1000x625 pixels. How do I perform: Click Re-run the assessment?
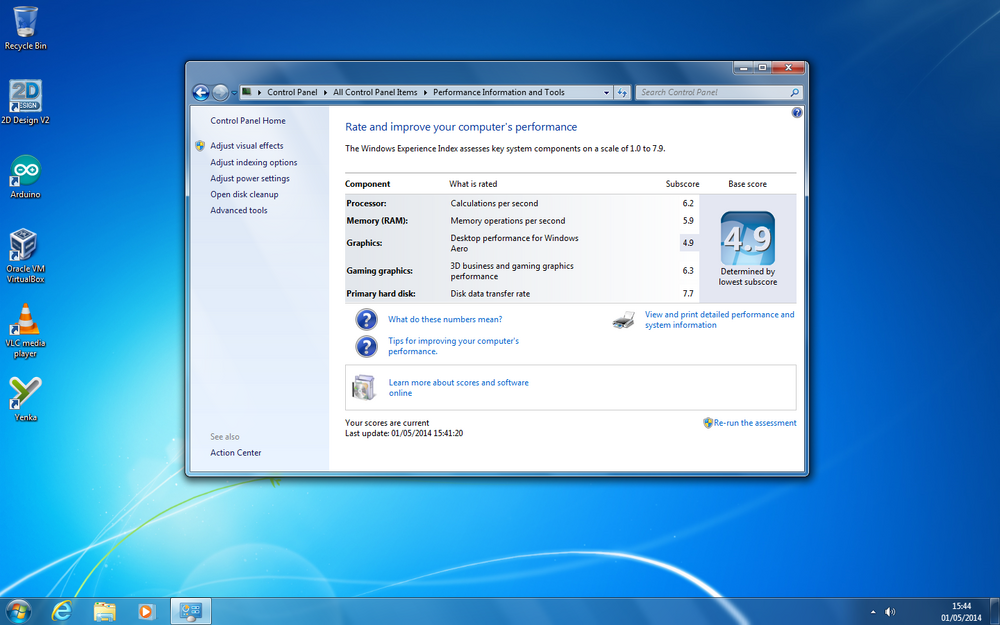755,423
